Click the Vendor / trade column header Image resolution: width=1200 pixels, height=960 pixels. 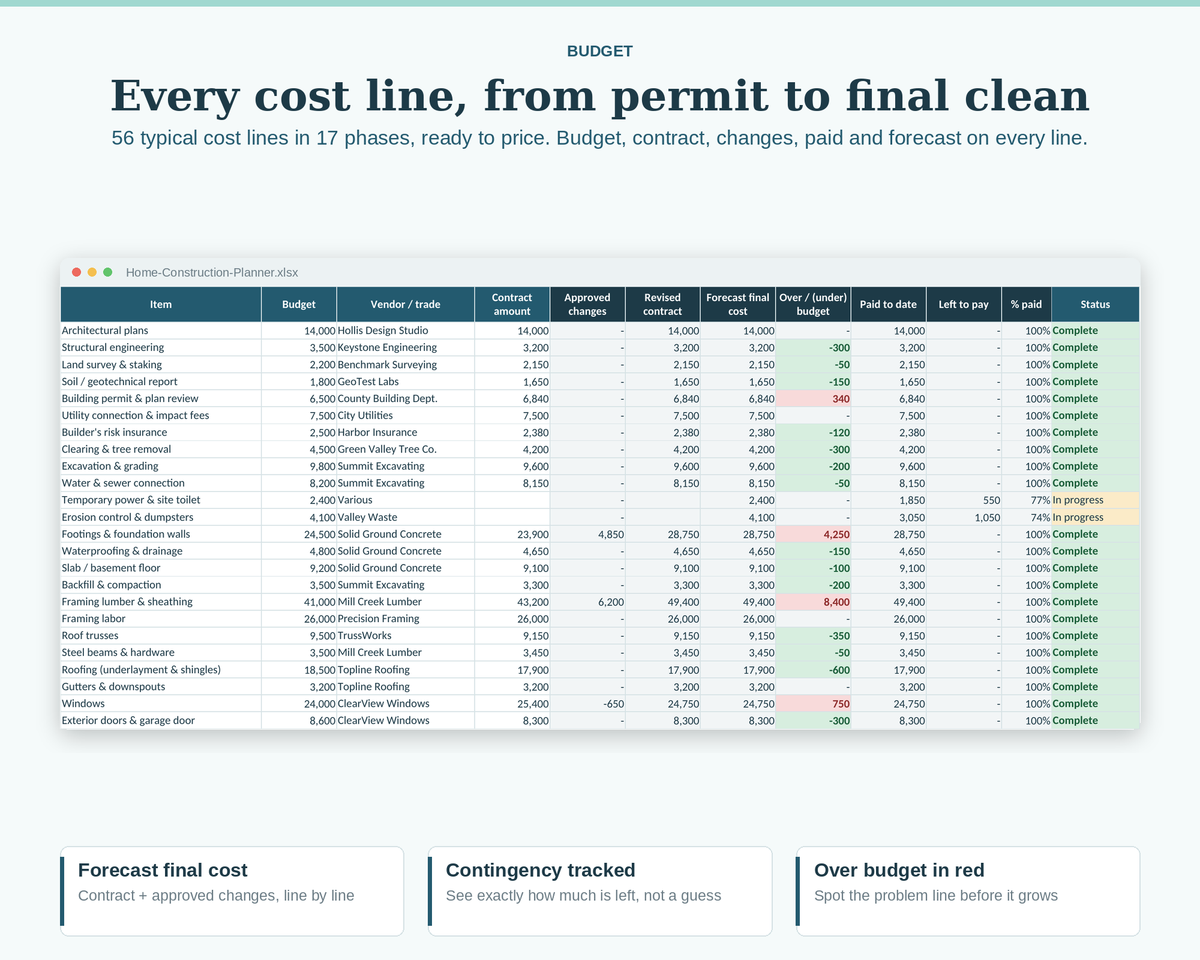pos(405,304)
